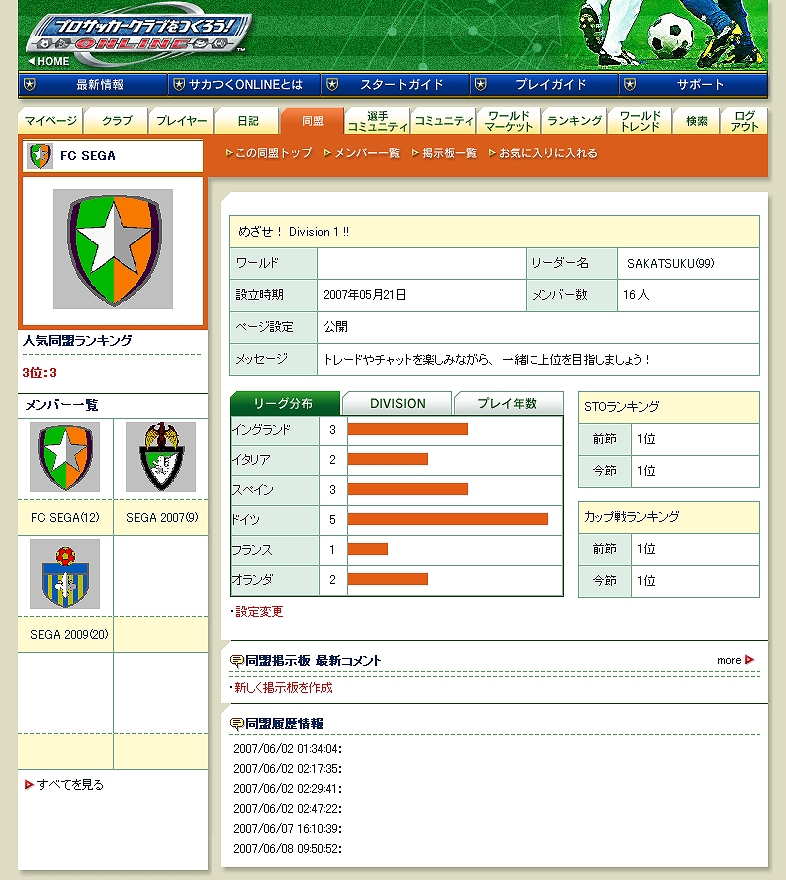
Task: Switch to the プレイ年数 tab
Action: click(507, 404)
